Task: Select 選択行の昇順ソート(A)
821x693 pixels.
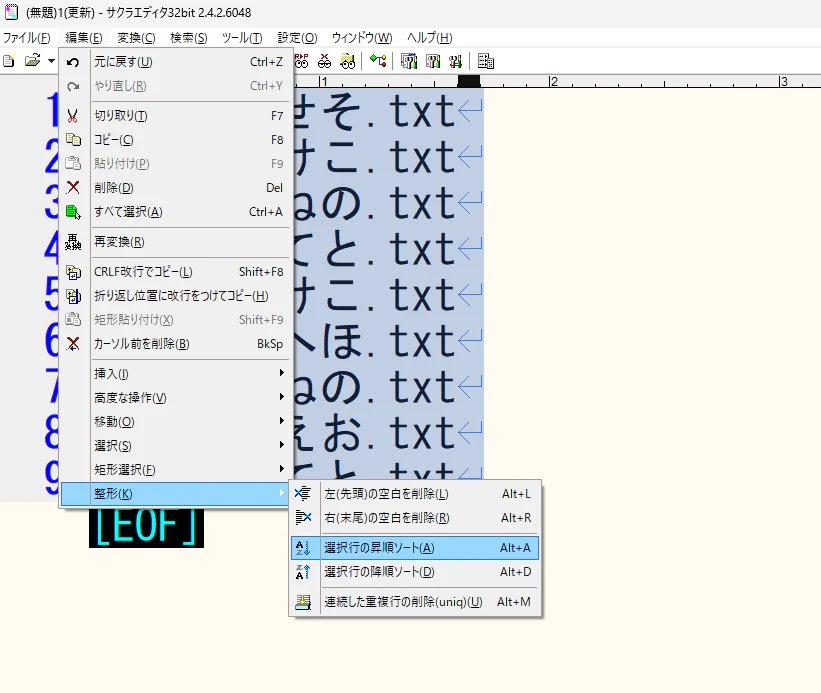Action: point(415,548)
